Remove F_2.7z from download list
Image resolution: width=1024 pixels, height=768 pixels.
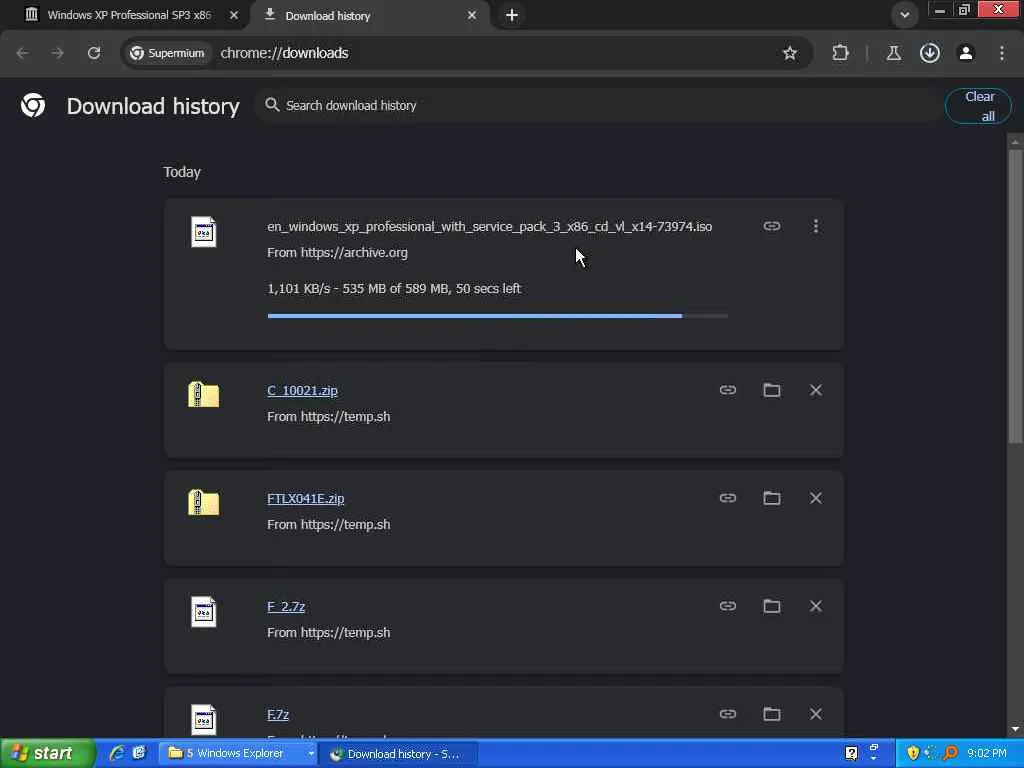[x=816, y=606]
